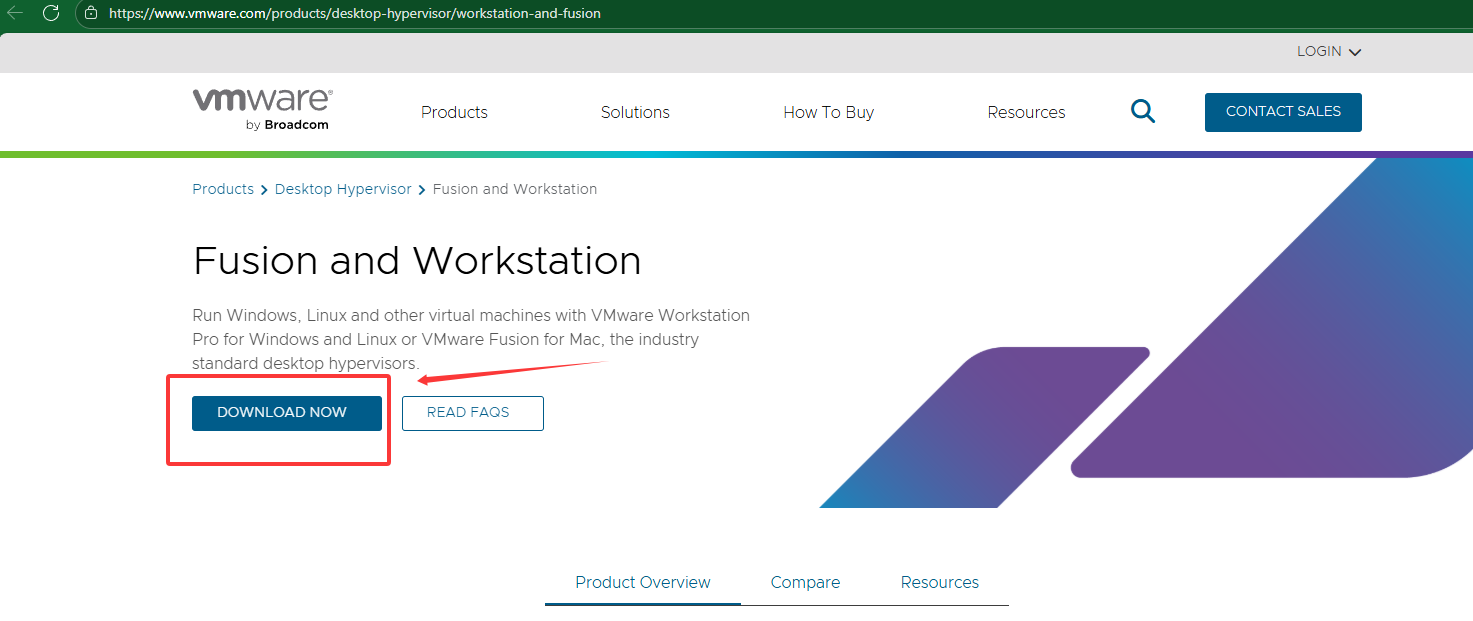Focus the address bar URL
Screen dimensions: 1473x621
coord(355,13)
